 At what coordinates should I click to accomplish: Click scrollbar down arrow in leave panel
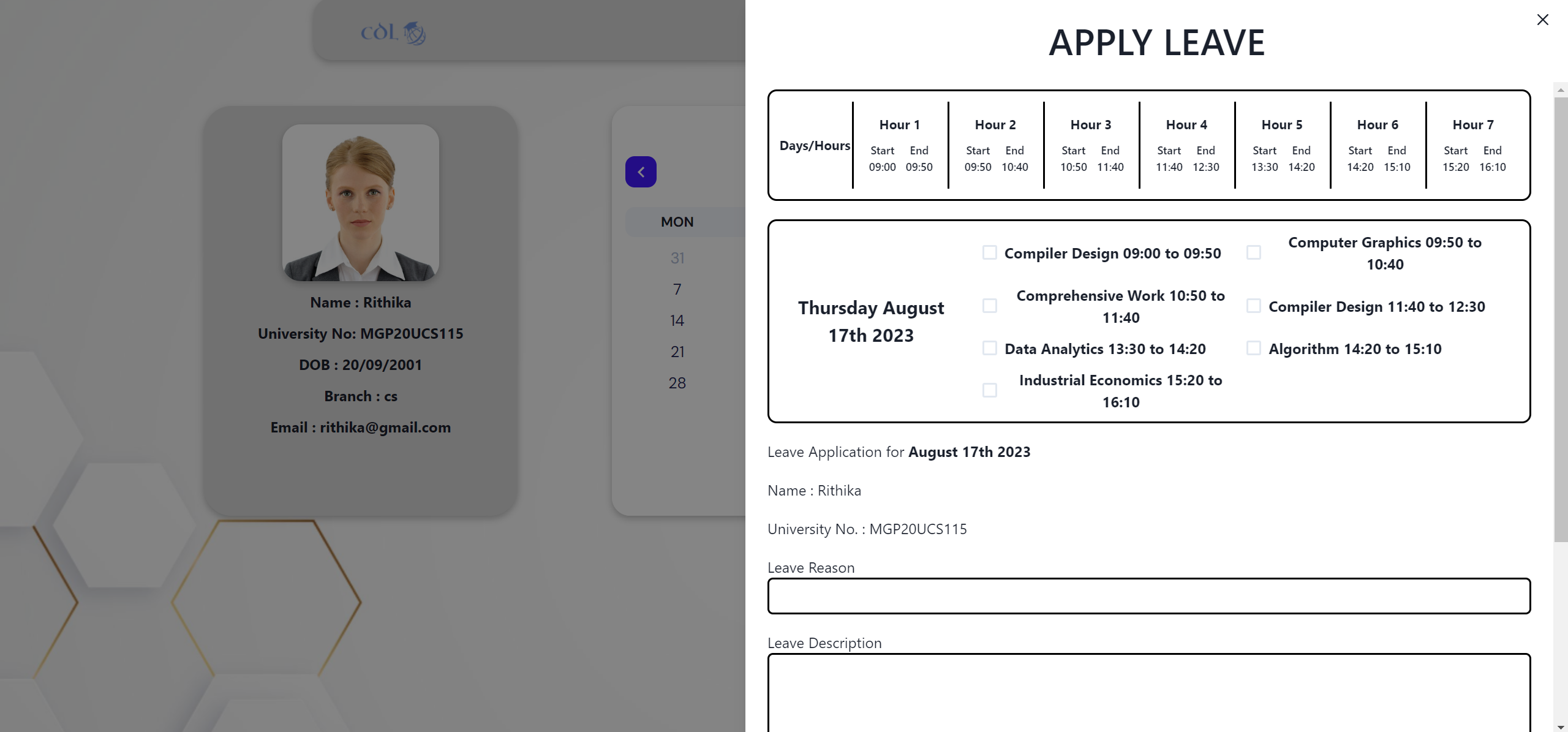point(1561,726)
